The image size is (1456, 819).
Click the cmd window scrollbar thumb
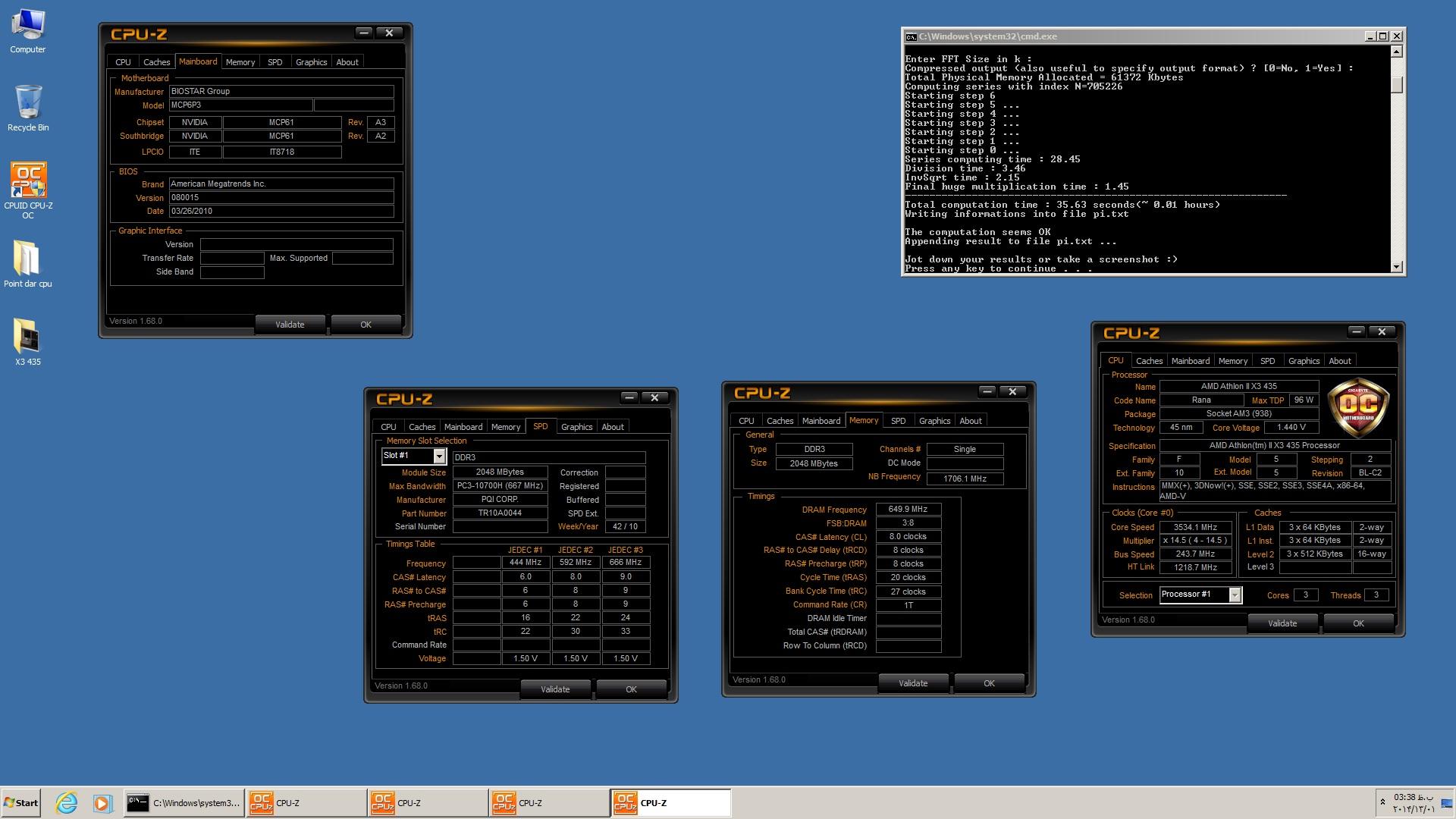[1396, 85]
